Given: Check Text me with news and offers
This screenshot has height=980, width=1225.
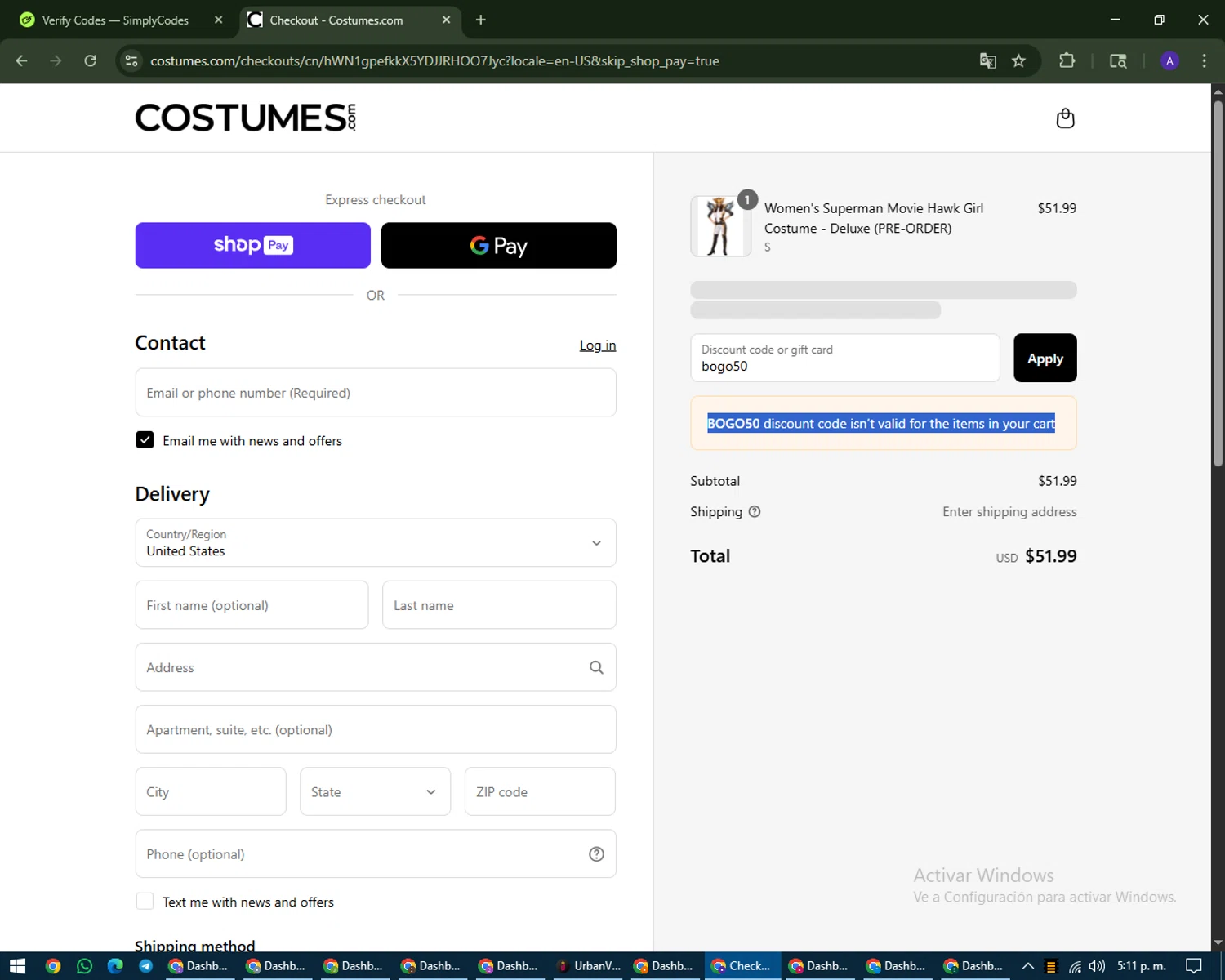Looking at the screenshot, I should coord(145,901).
